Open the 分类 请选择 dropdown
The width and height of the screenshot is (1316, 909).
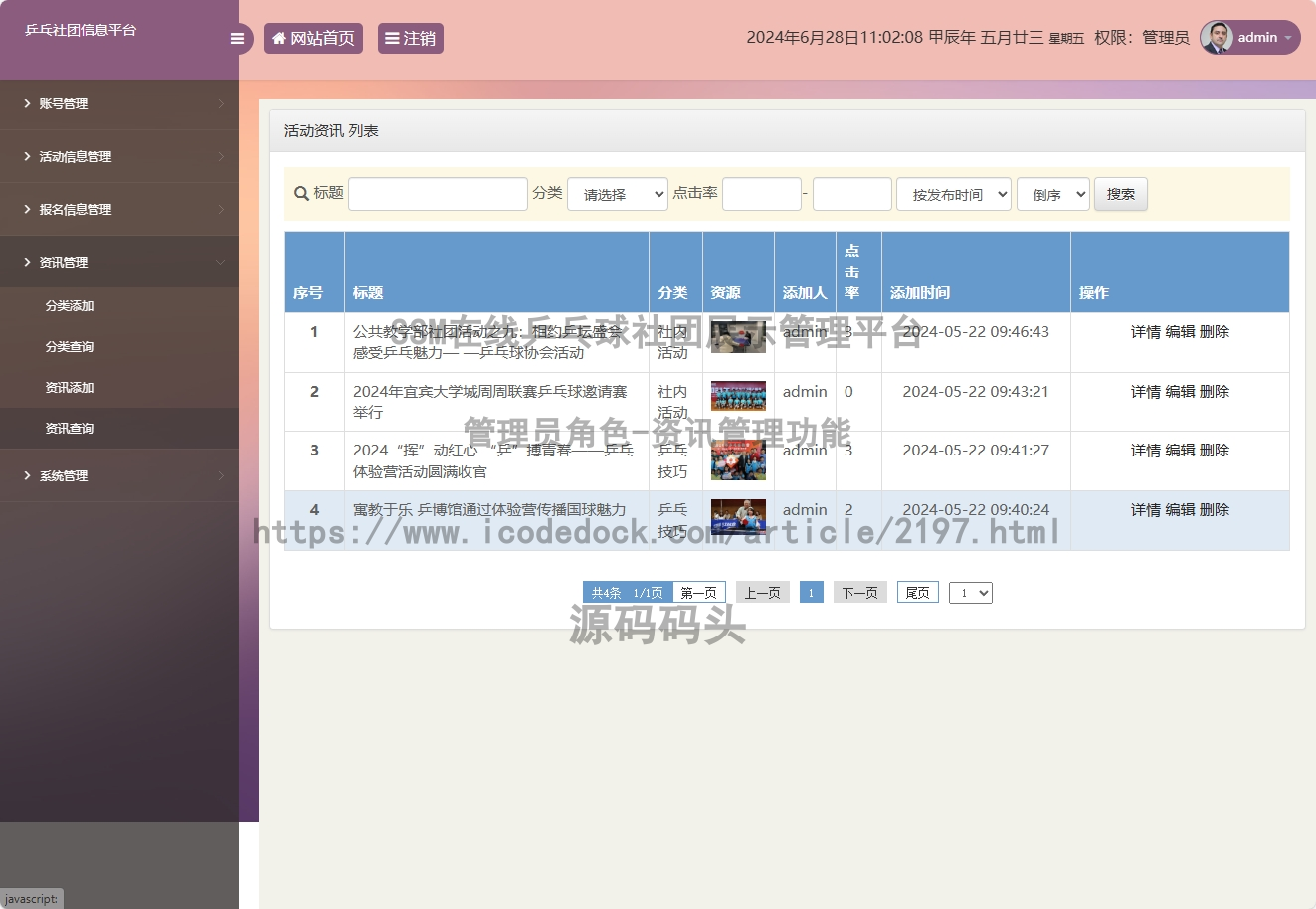tap(618, 194)
